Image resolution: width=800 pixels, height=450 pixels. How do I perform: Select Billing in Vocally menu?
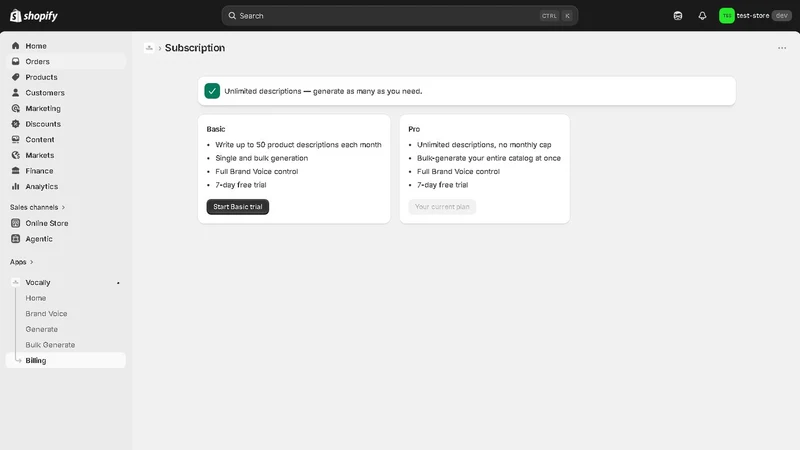coord(66,360)
